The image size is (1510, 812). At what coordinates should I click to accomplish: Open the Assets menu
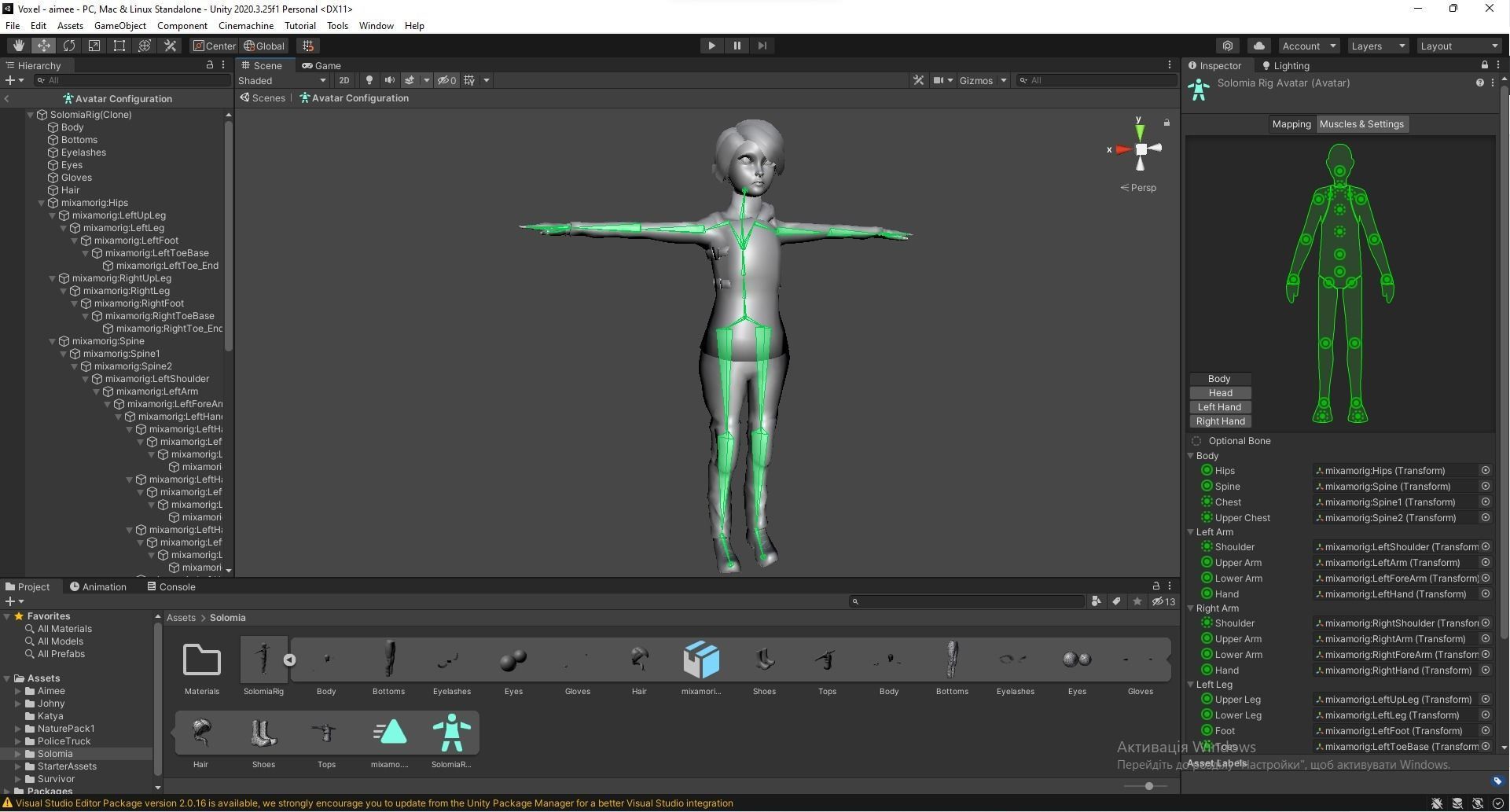click(70, 25)
